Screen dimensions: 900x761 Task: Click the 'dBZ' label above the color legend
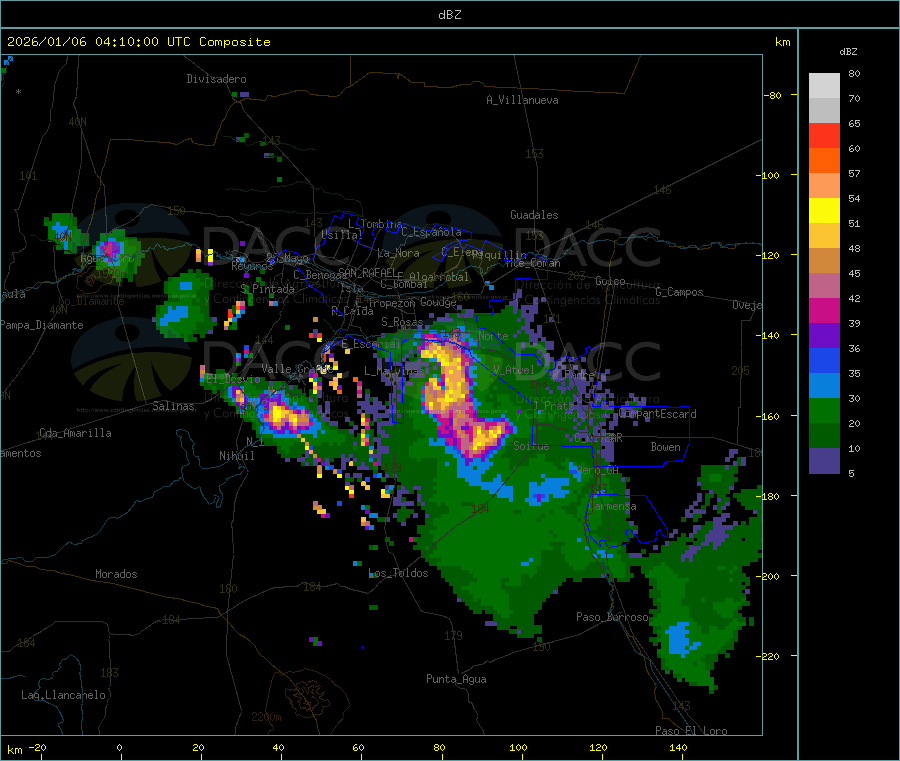[848, 52]
